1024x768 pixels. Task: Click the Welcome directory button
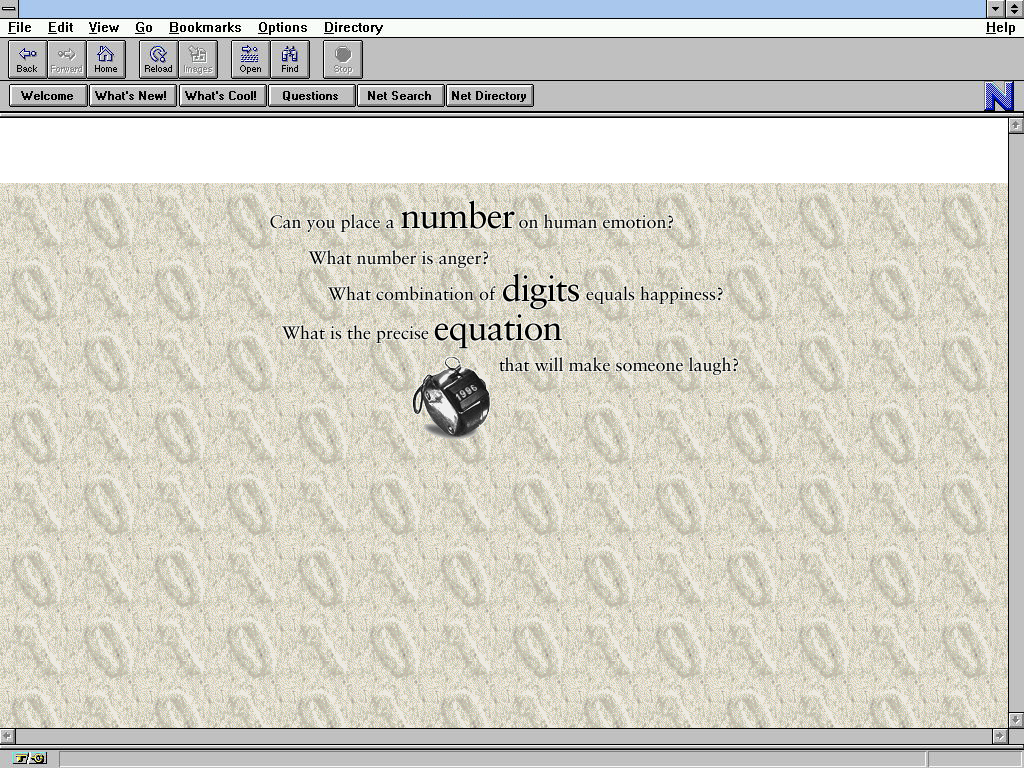(47, 96)
